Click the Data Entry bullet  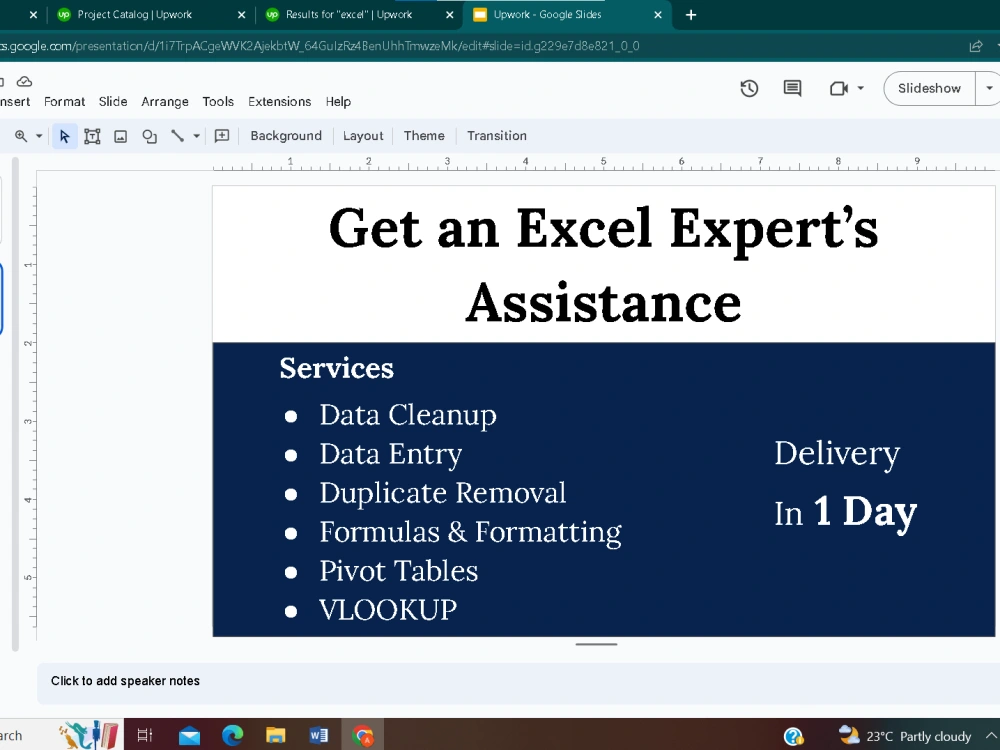pyautogui.click(x=391, y=454)
